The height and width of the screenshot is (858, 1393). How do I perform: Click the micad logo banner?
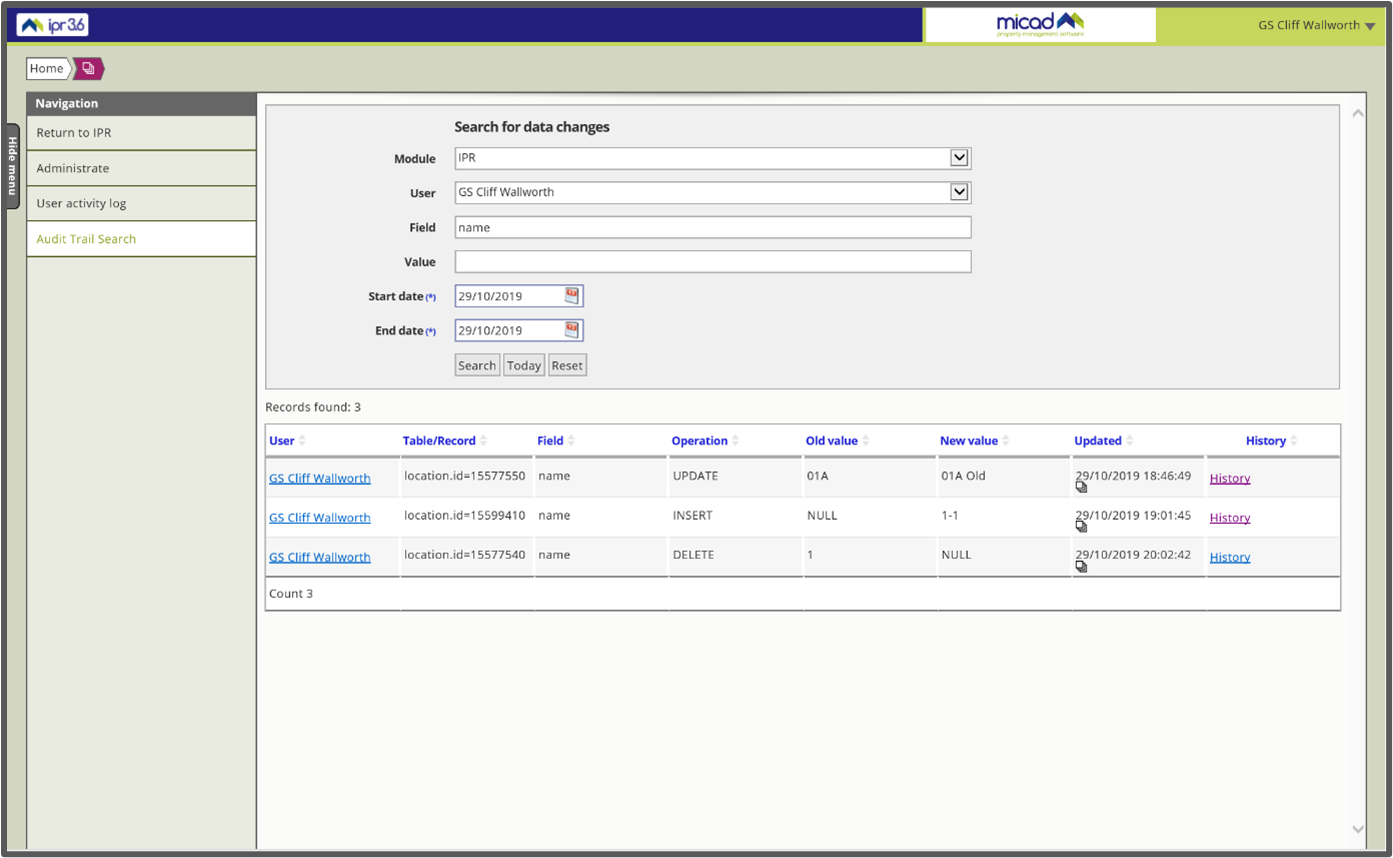(1040, 25)
